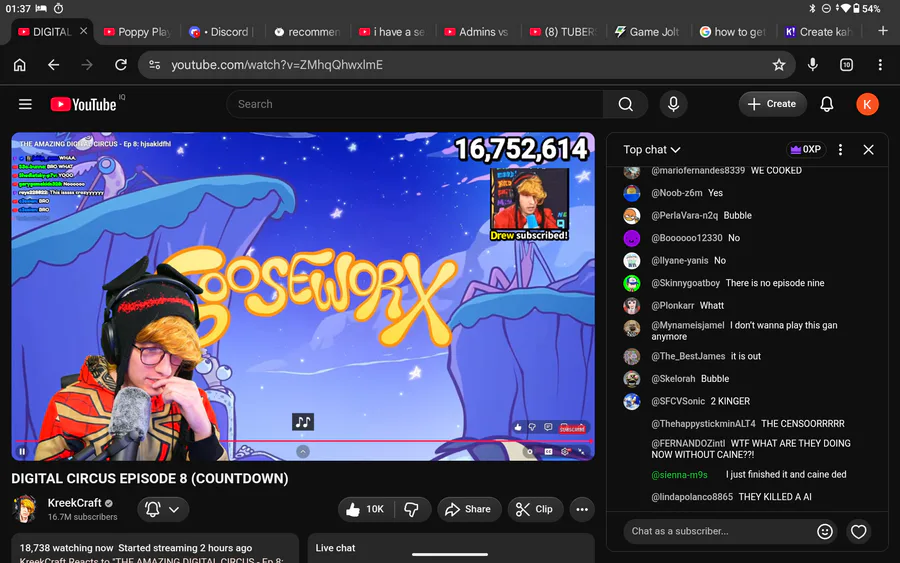The image size is (900, 563).
Task: Switch to the 'how to get' tab
Action: [x=733, y=32]
